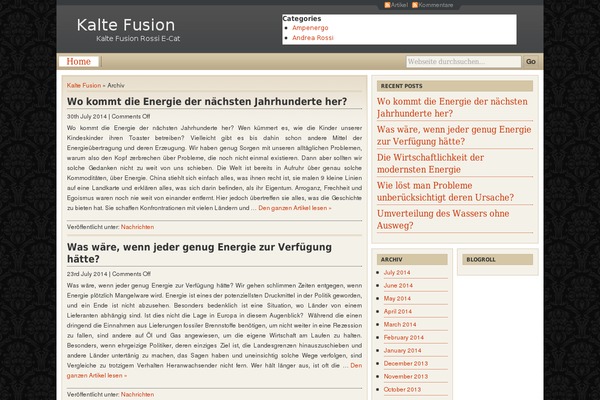Click the Kalte Fusion Rossi E-Cat tagline
This screenshot has height=400, width=600.
[x=138, y=39]
